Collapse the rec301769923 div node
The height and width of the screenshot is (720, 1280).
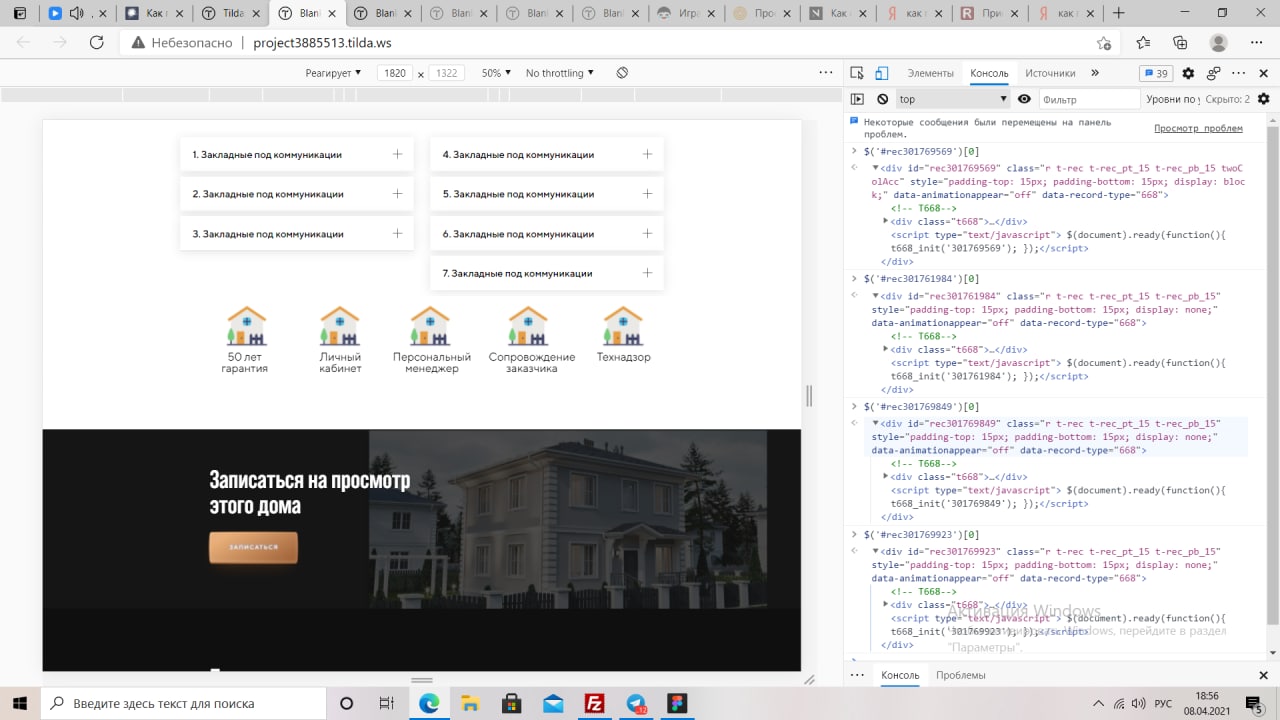876,551
